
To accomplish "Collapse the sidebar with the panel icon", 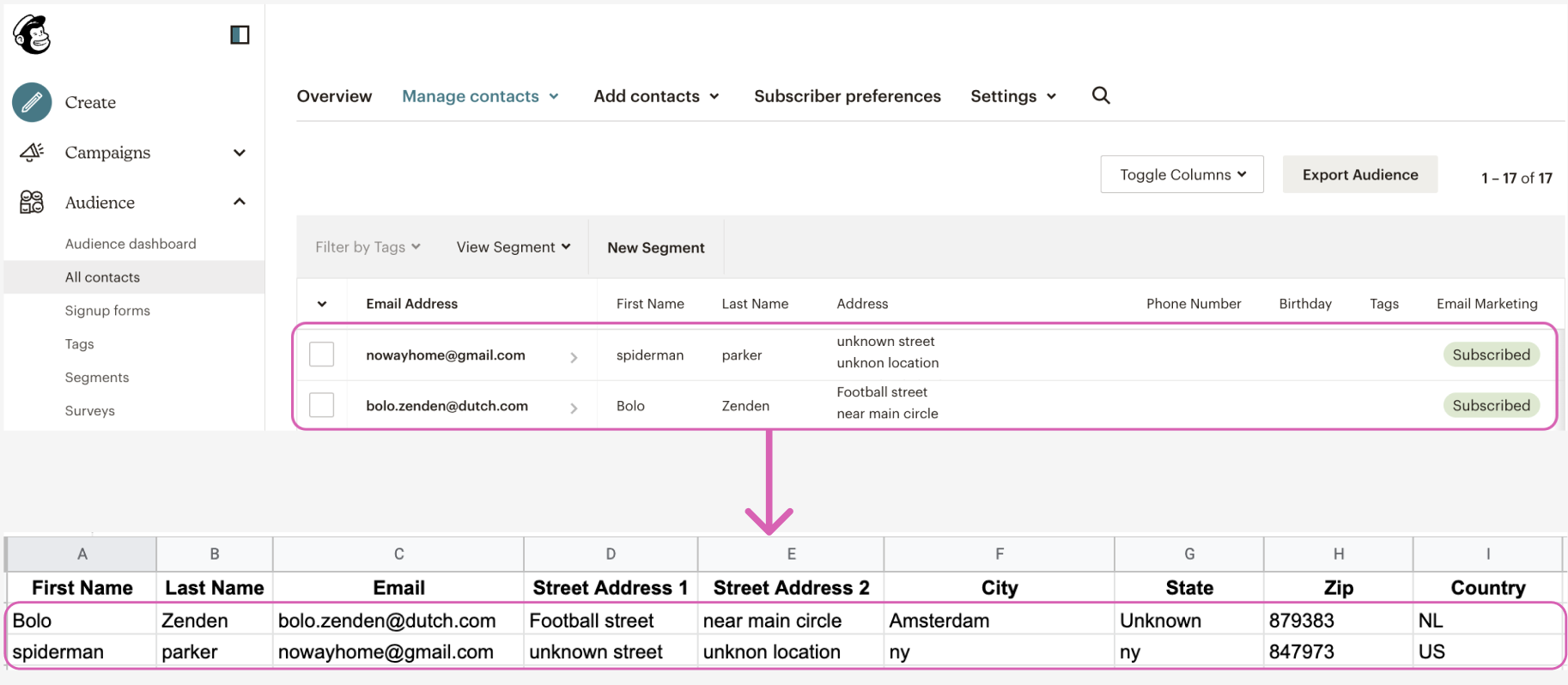I will pos(240,35).
